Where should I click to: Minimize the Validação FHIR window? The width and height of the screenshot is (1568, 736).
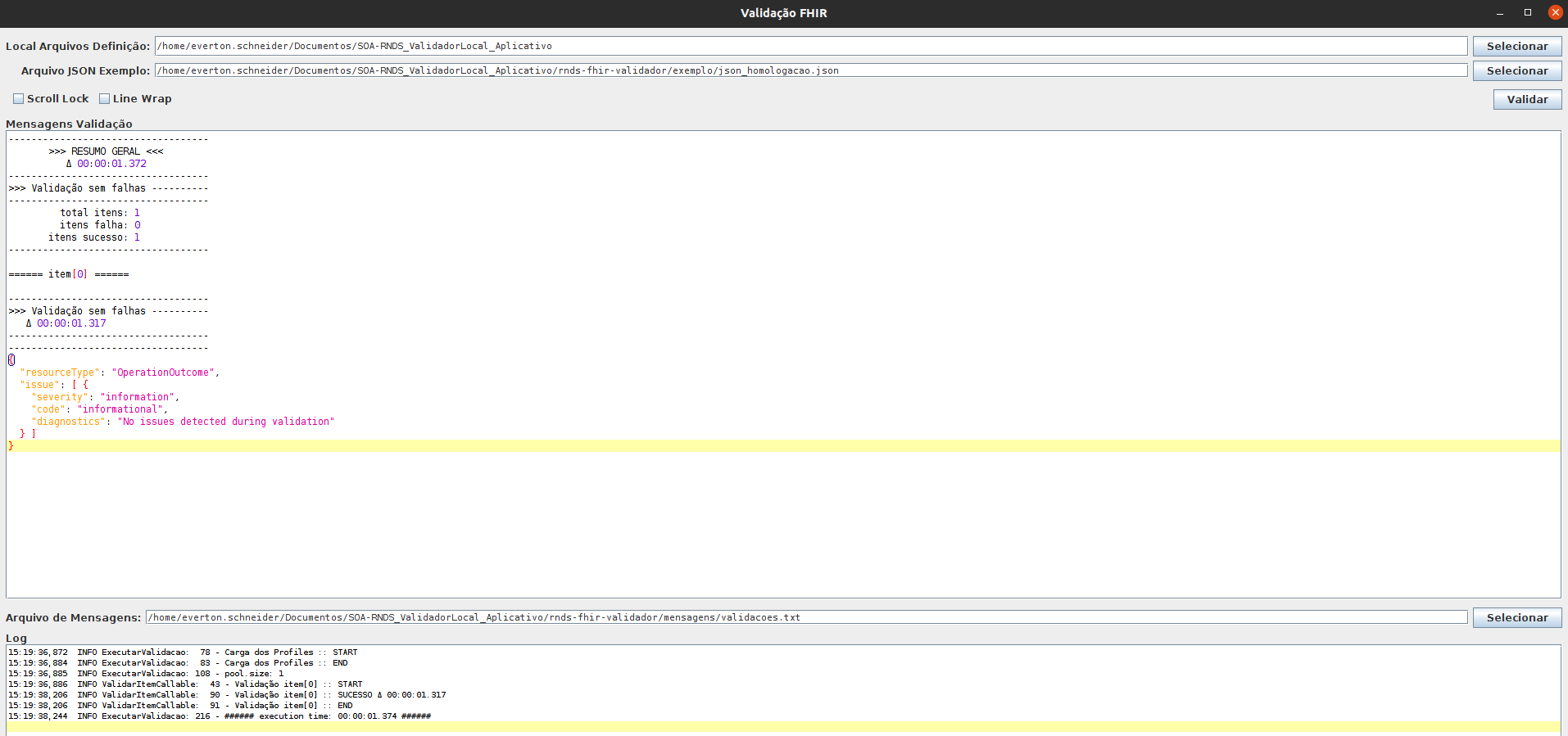[1500, 12]
